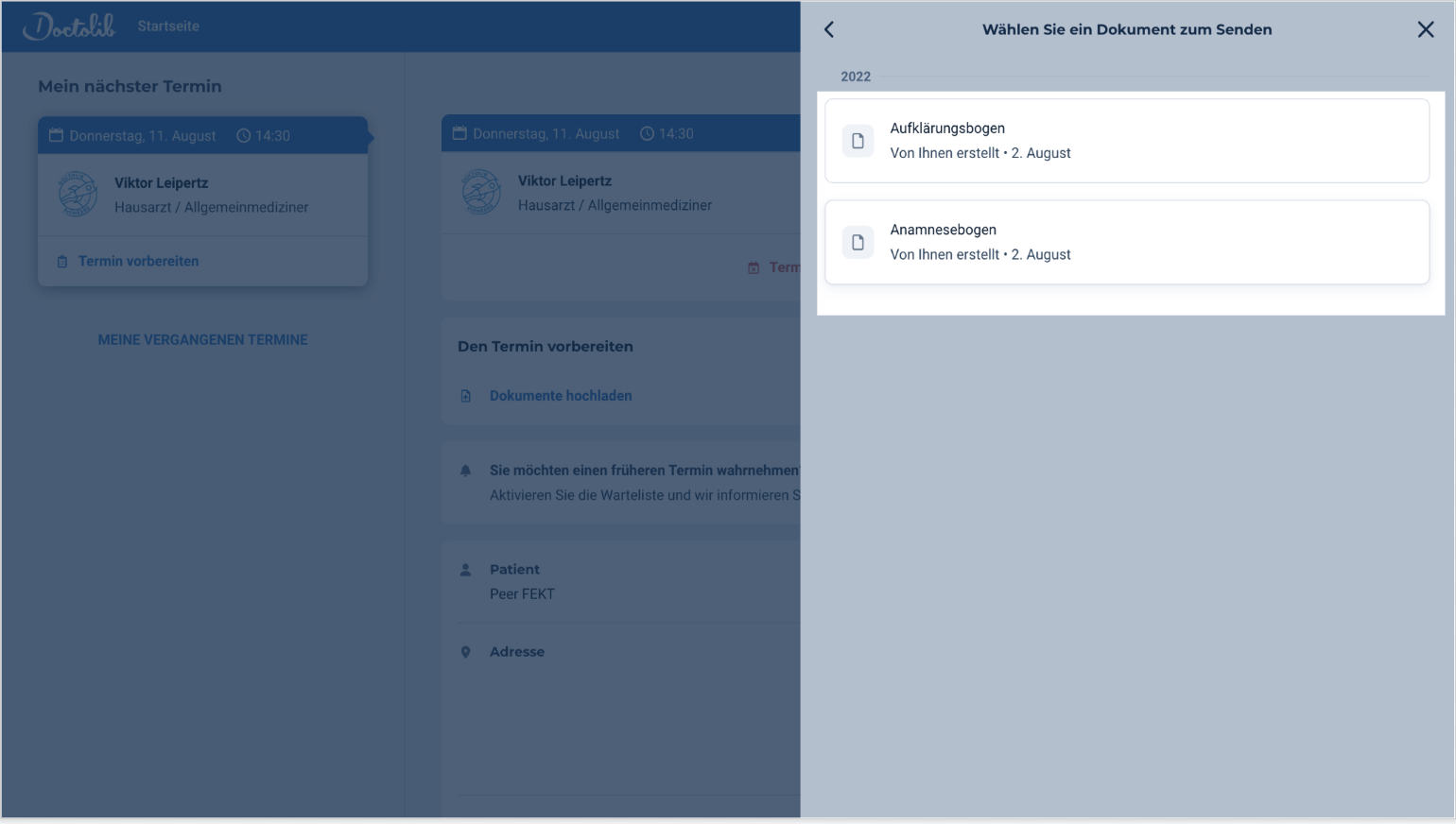The image size is (1456, 824).
Task: Click Dokumente hochladen link
Action: pos(560,396)
